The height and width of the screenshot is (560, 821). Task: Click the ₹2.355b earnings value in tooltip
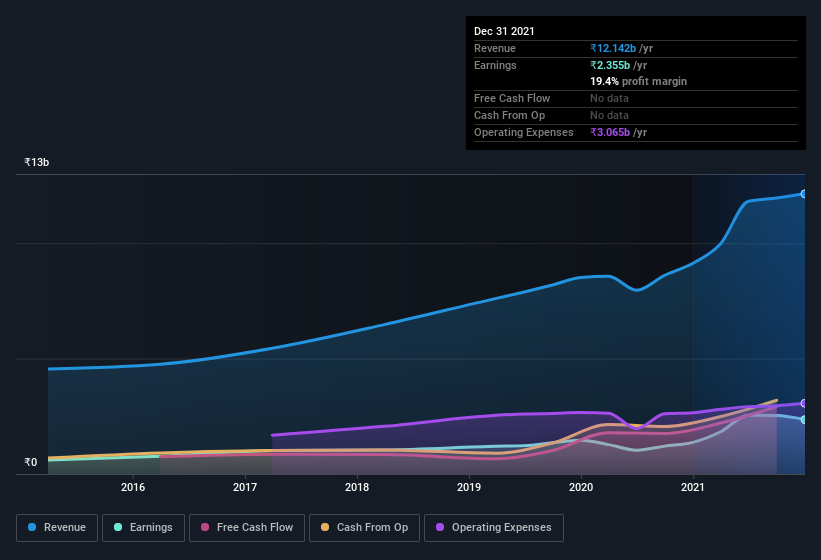click(x=609, y=65)
